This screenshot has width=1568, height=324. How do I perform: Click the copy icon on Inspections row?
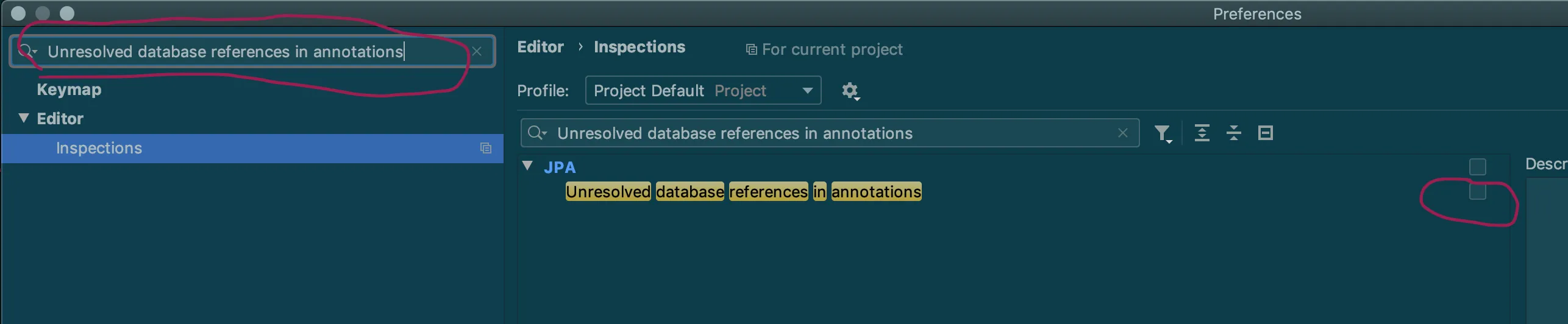pyautogui.click(x=485, y=149)
